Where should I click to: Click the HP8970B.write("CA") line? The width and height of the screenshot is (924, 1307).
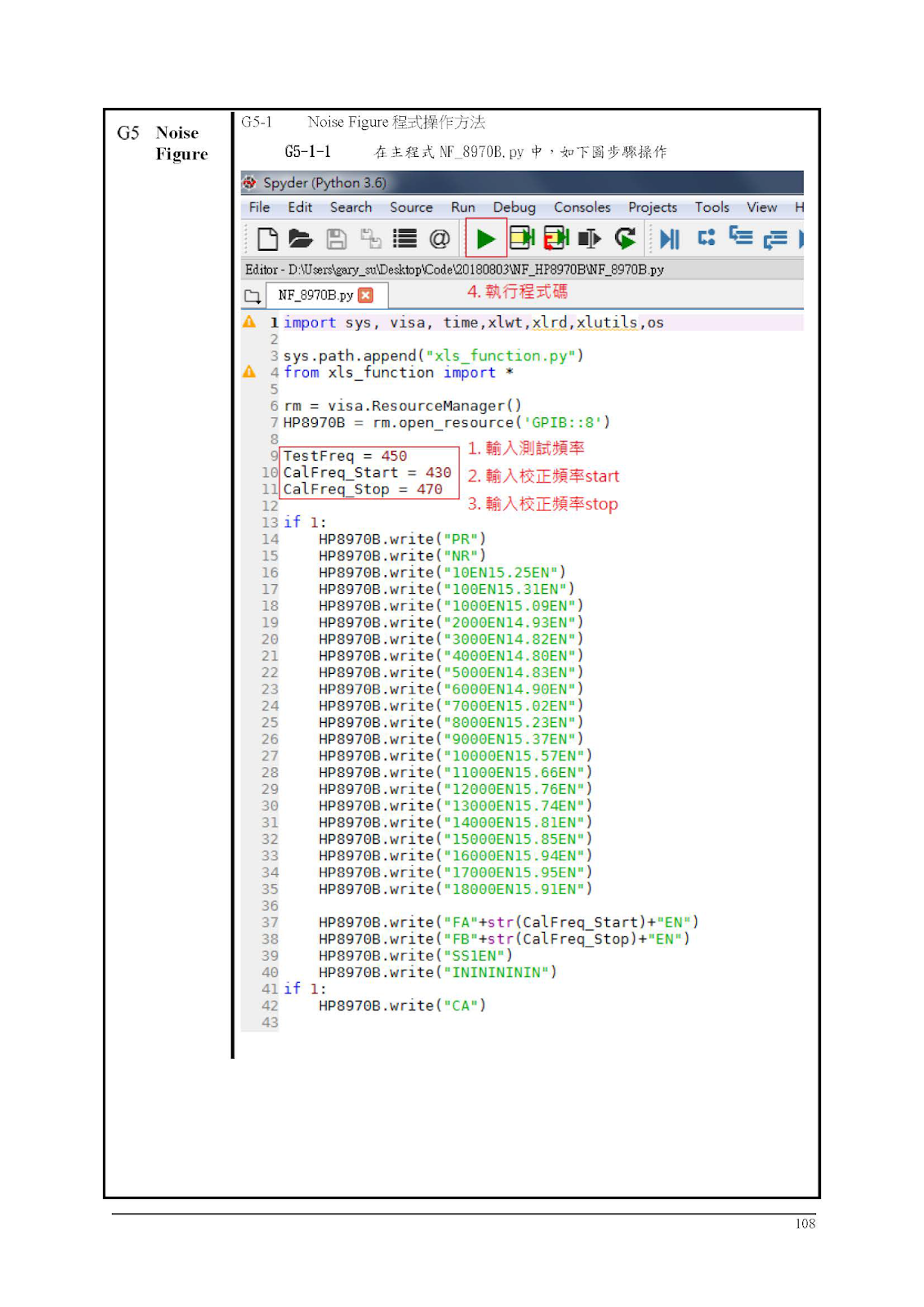402,1006
